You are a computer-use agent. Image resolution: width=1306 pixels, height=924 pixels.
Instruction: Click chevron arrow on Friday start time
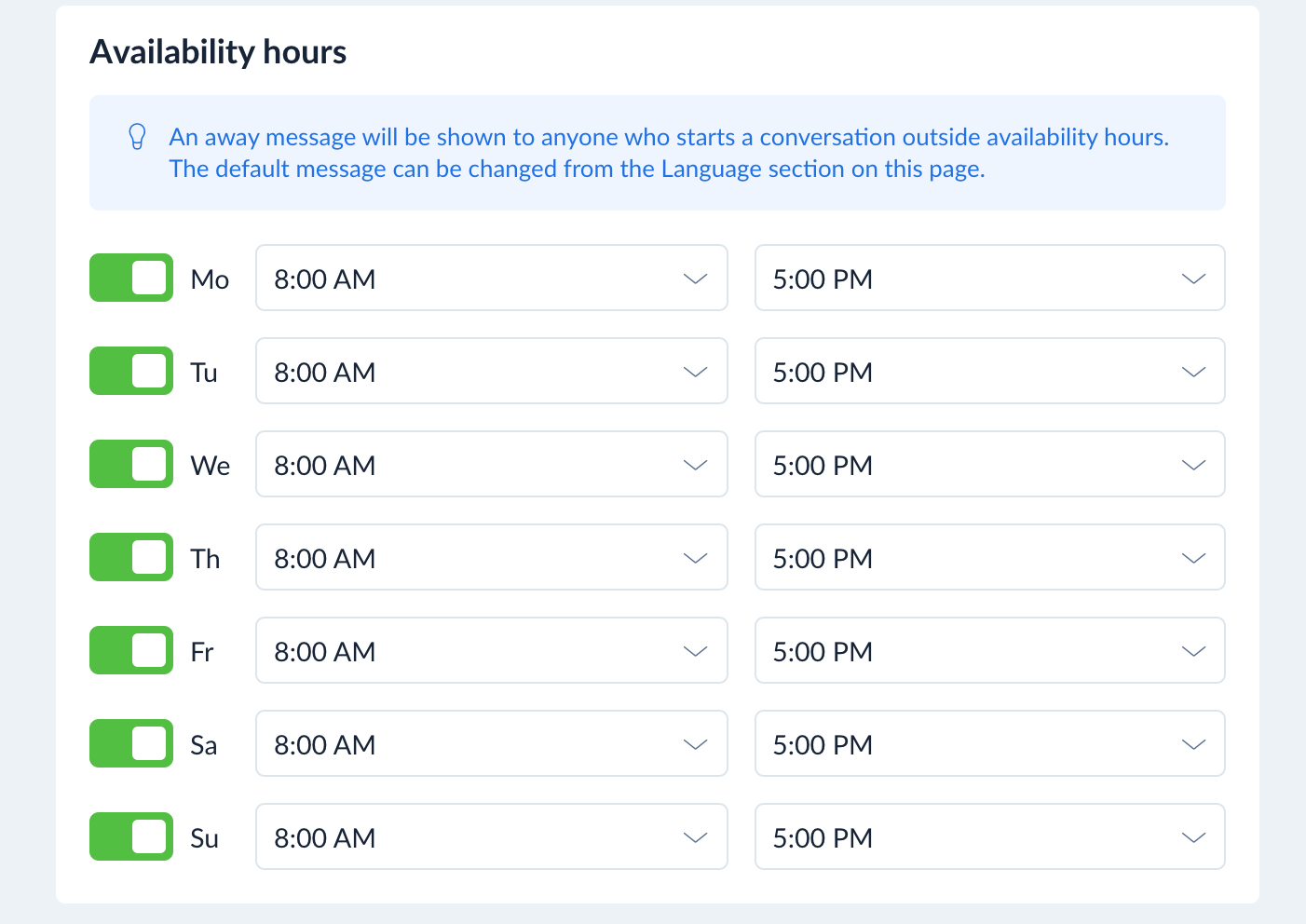(695, 651)
